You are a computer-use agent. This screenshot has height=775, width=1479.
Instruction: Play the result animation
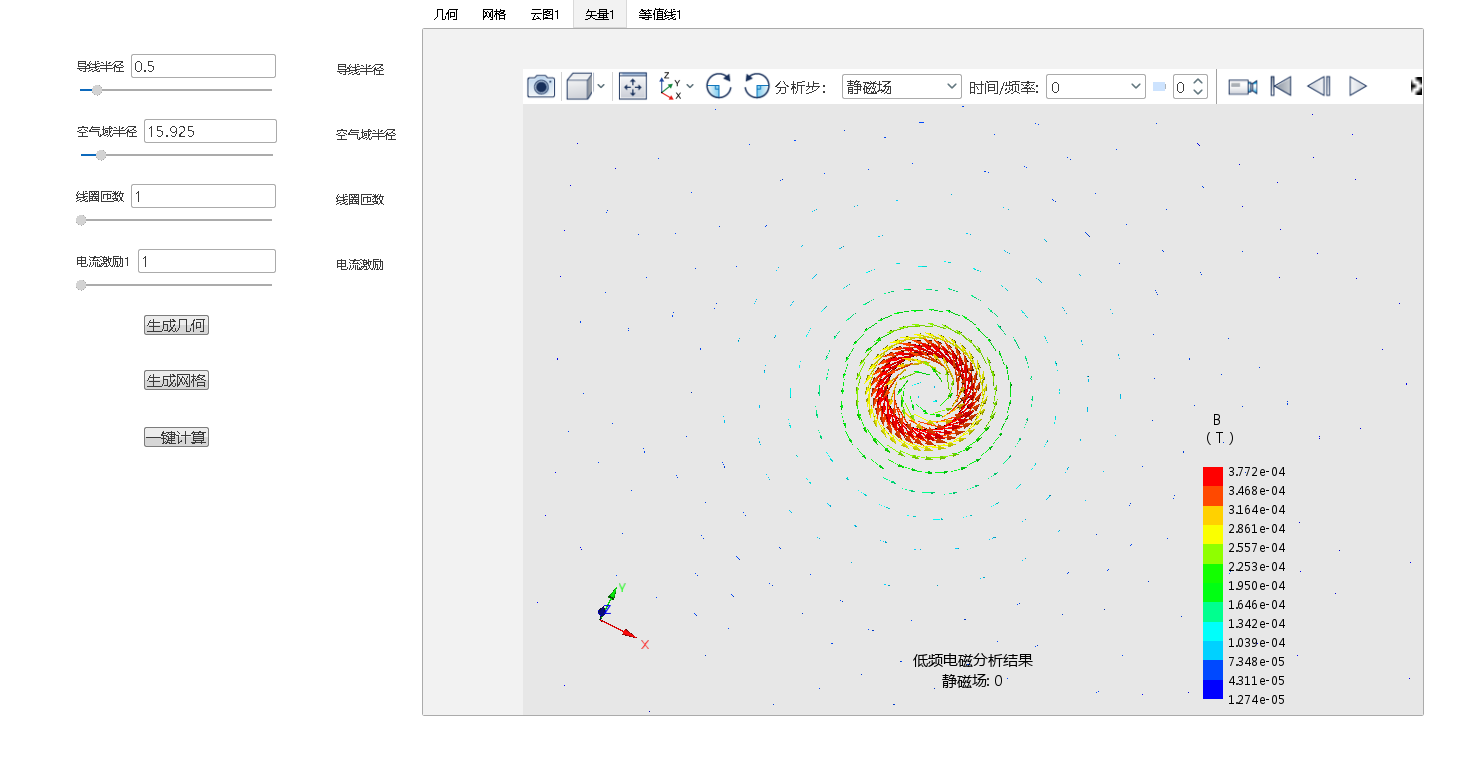tap(1357, 87)
